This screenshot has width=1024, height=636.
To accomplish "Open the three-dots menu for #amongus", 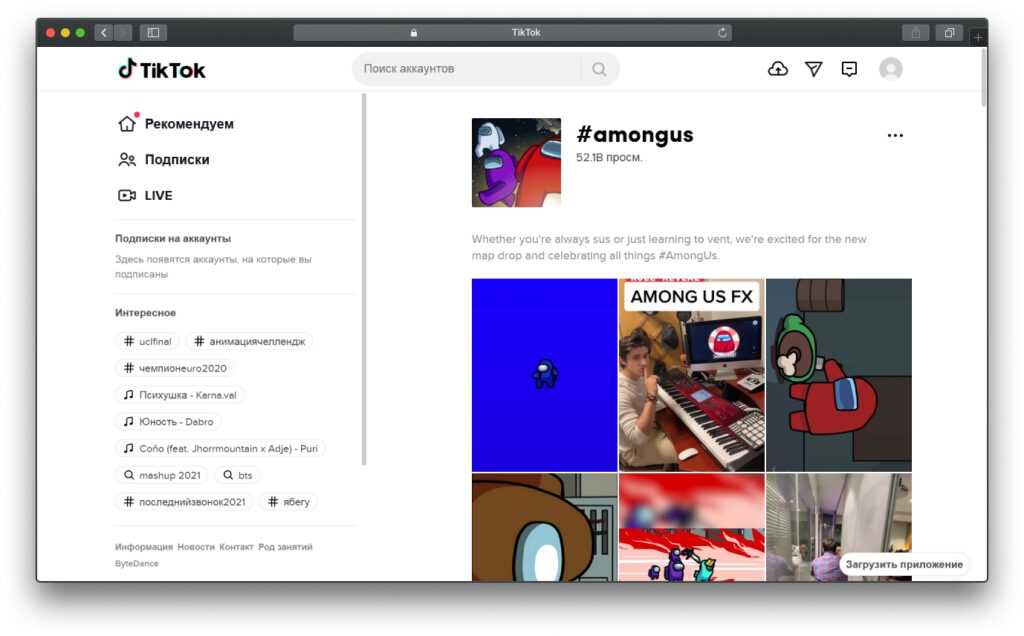I will tap(895, 136).
